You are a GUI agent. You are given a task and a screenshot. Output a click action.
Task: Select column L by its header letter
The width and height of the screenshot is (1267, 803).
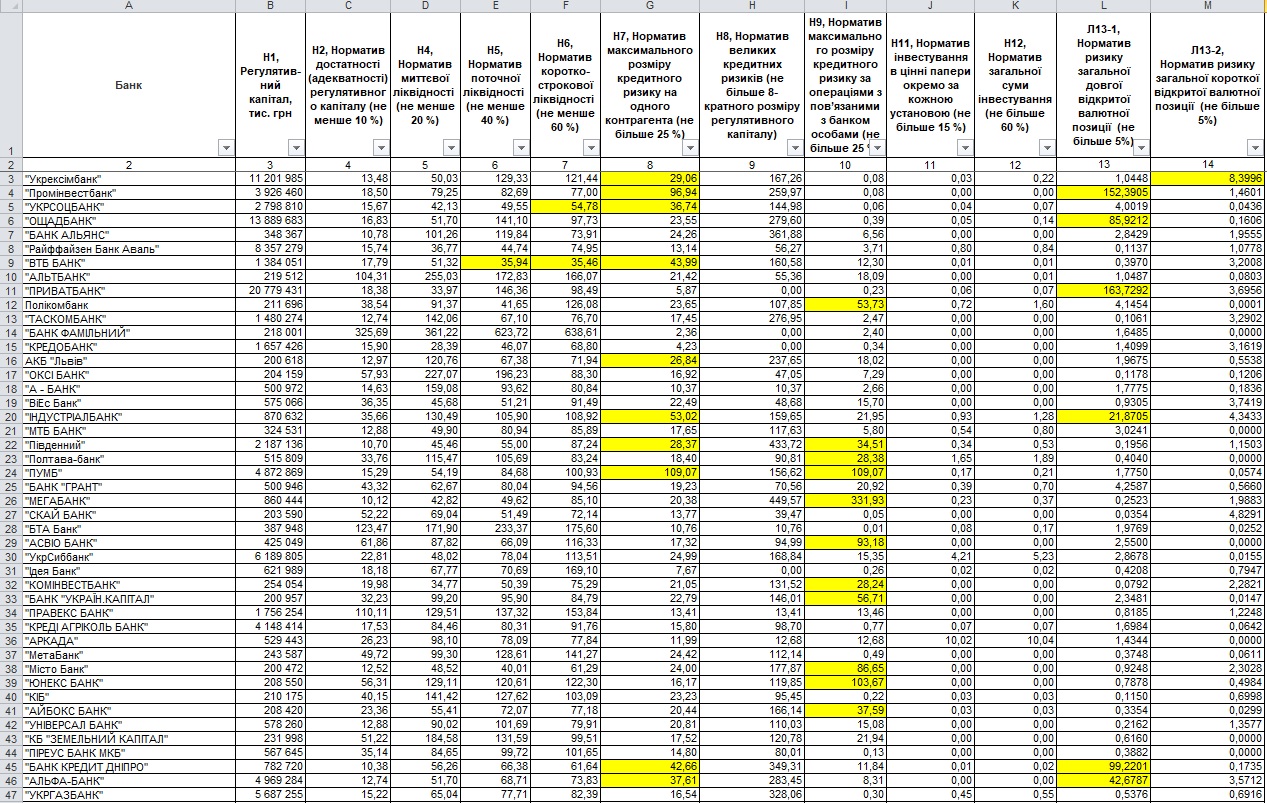click(1103, 6)
